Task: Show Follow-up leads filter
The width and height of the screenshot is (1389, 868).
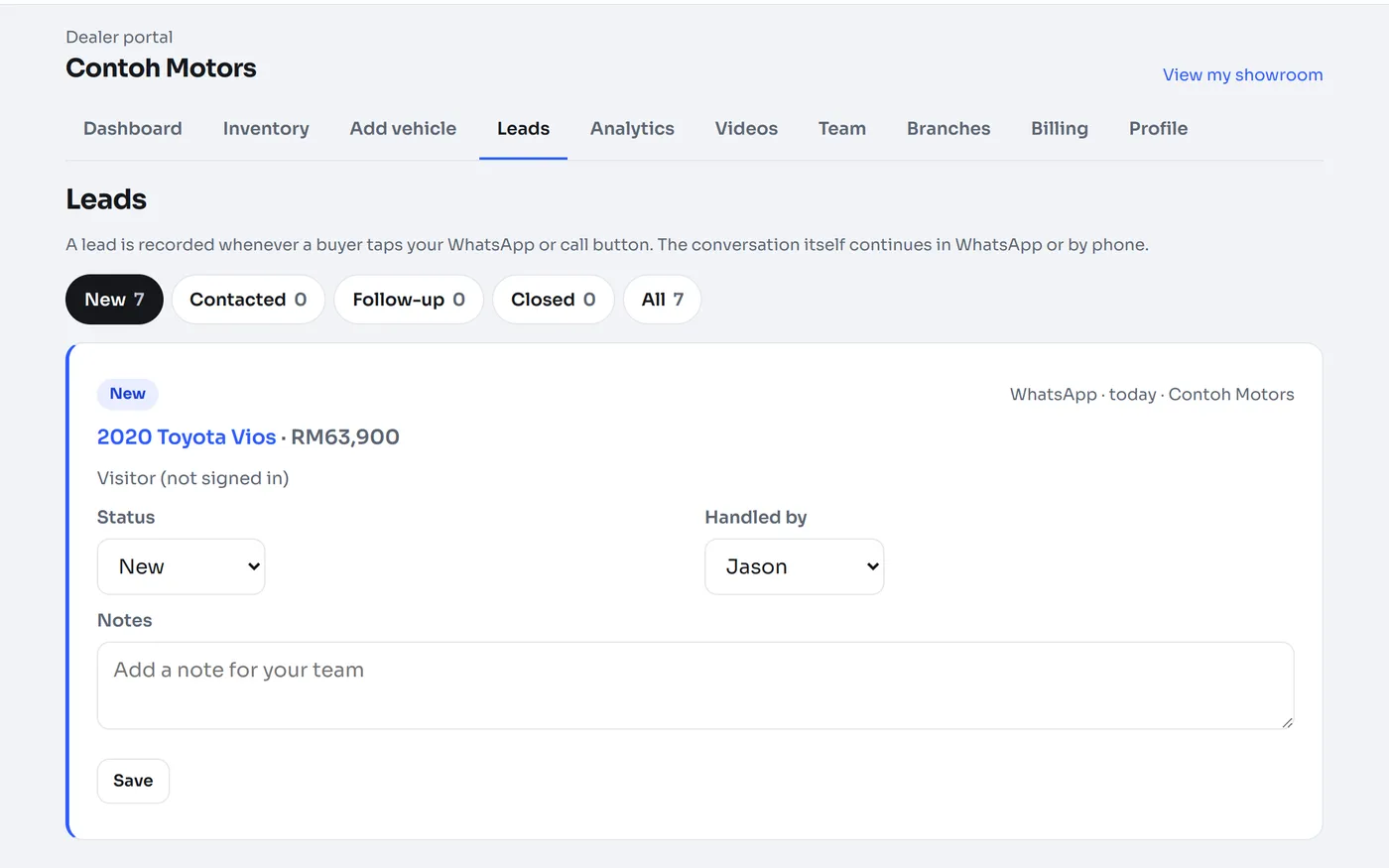Action: click(409, 300)
